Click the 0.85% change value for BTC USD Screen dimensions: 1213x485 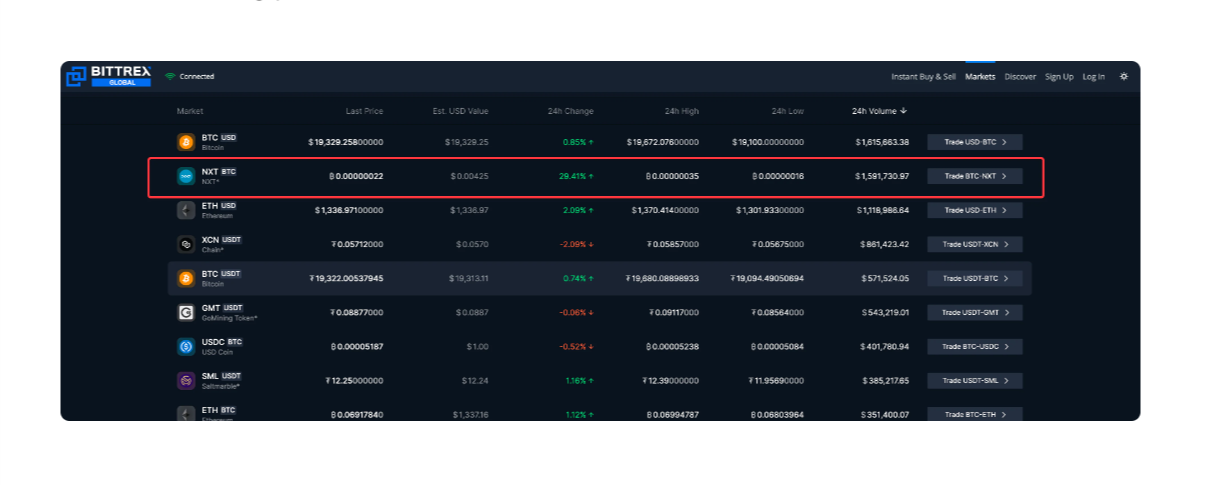tap(578, 142)
